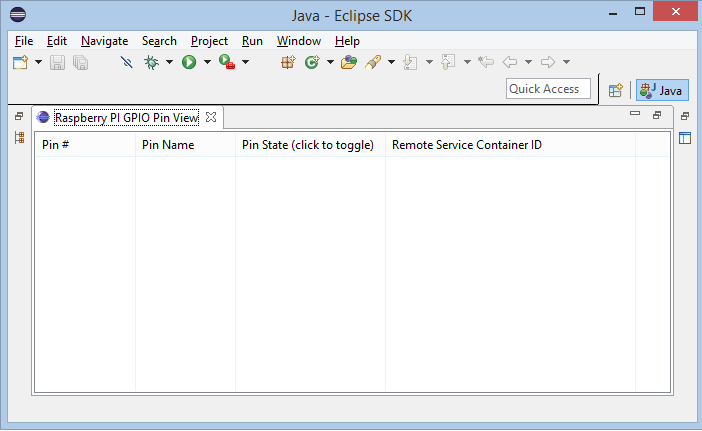Image resolution: width=702 pixels, height=431 pixels.
Task: Click the New Java Package icon
Action: click(288, 62)
